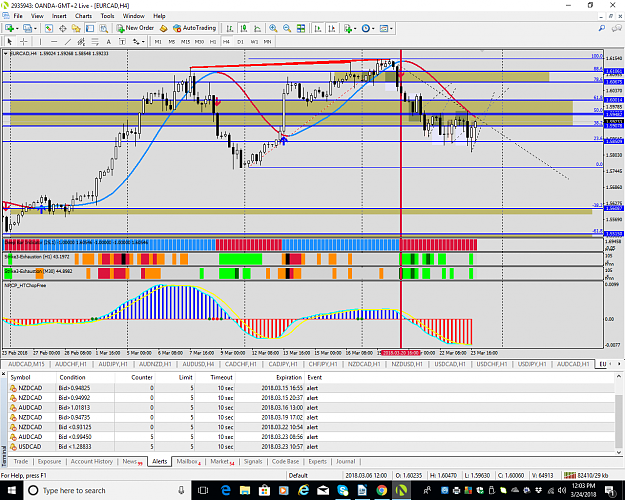625x500 pixels.
Task: Expand the New Chart dropdown arrow
Action: click(17, 29)
